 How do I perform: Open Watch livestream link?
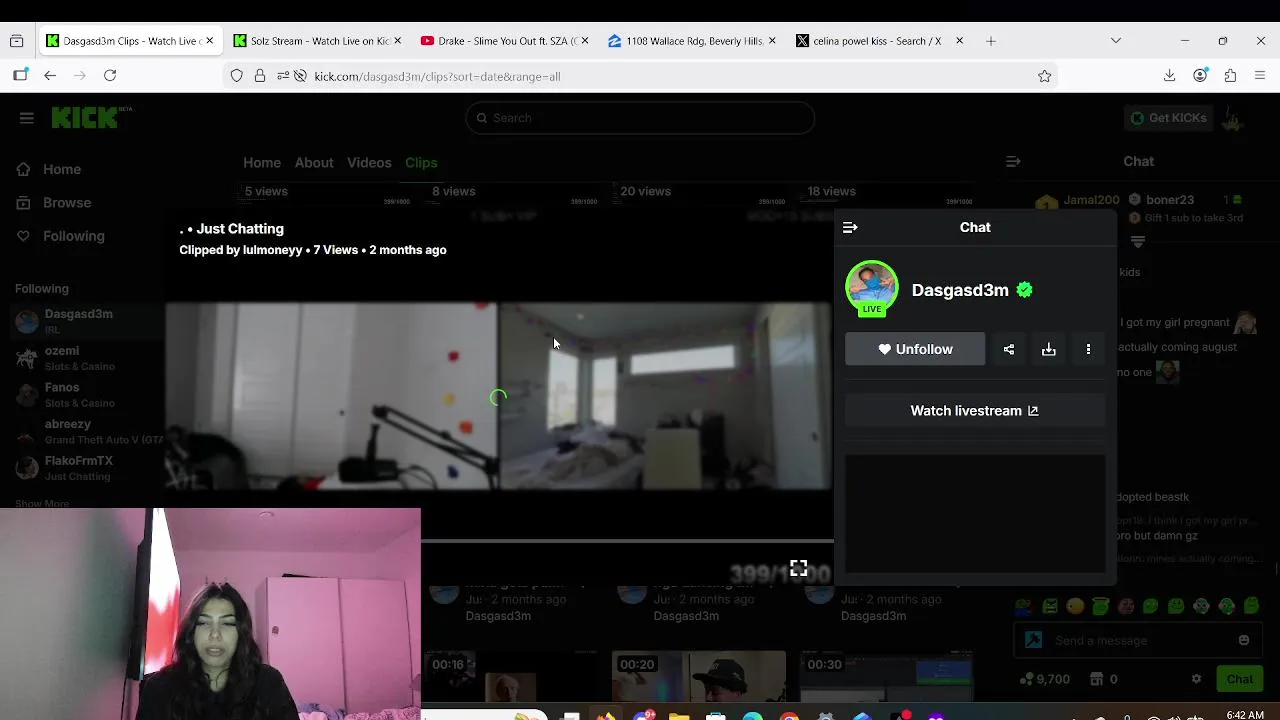click(975, 411)
